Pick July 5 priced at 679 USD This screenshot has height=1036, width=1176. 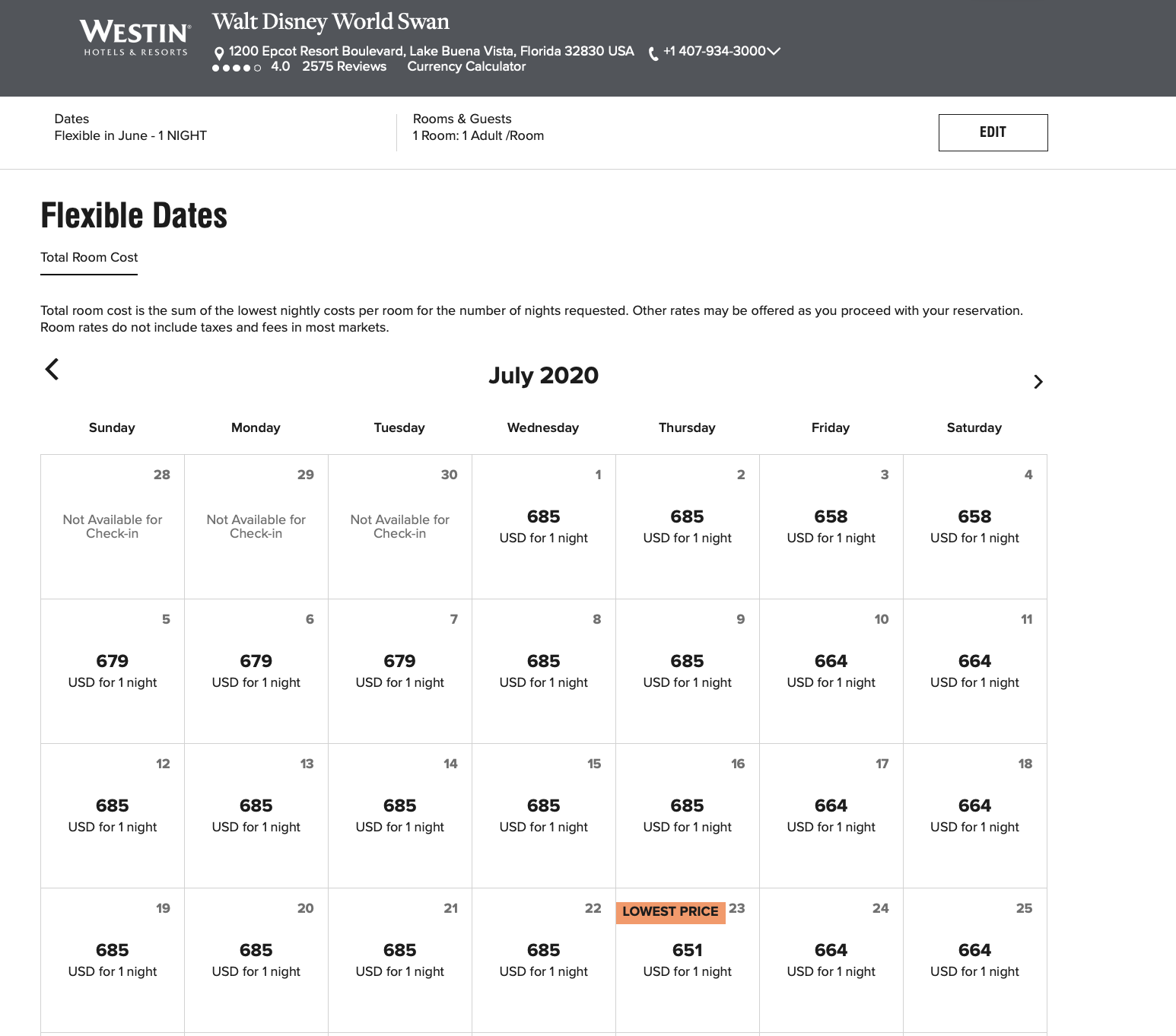pos(113,671)
